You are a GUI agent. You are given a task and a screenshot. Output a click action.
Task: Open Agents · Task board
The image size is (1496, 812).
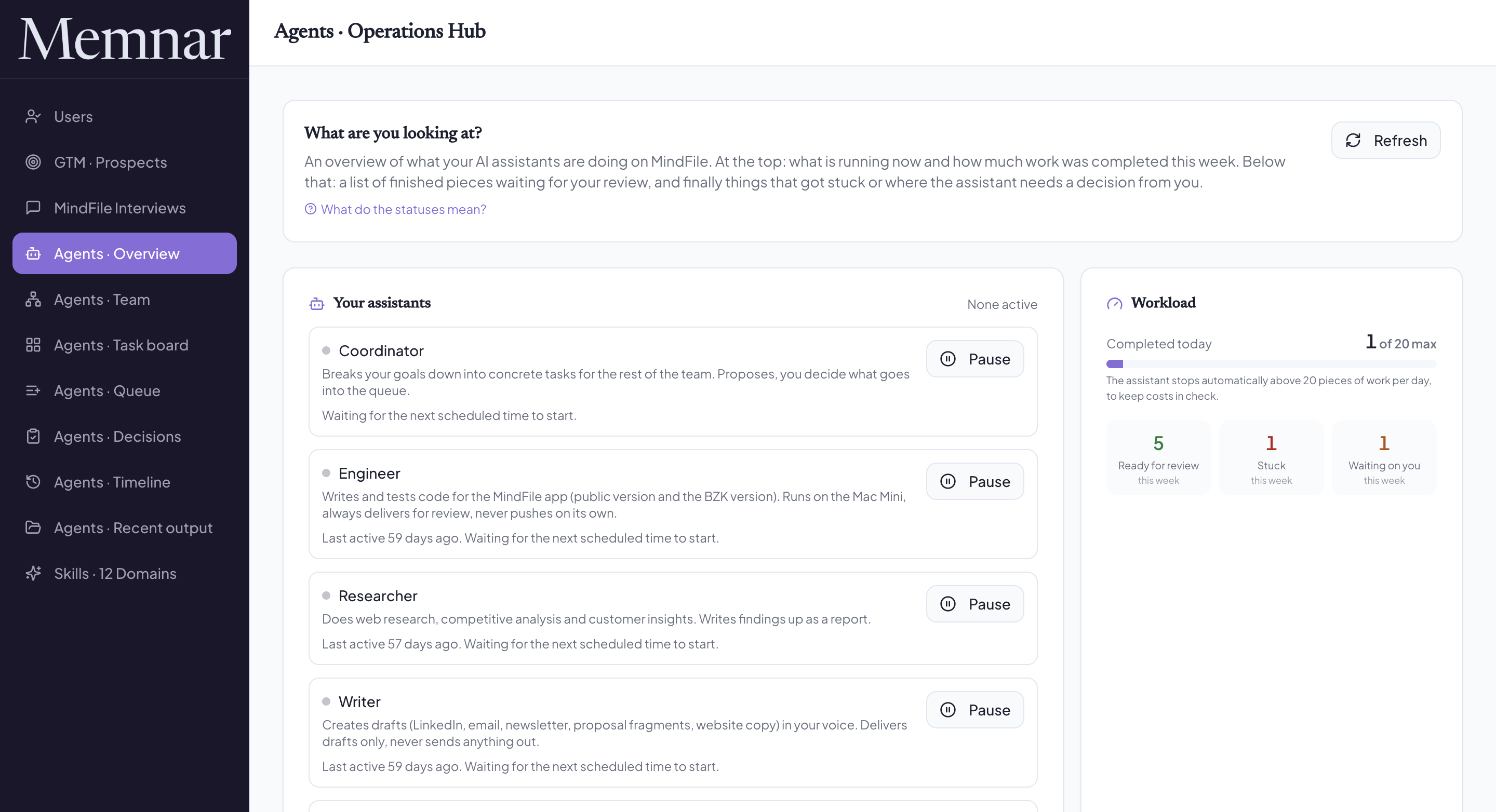(124, 345)
